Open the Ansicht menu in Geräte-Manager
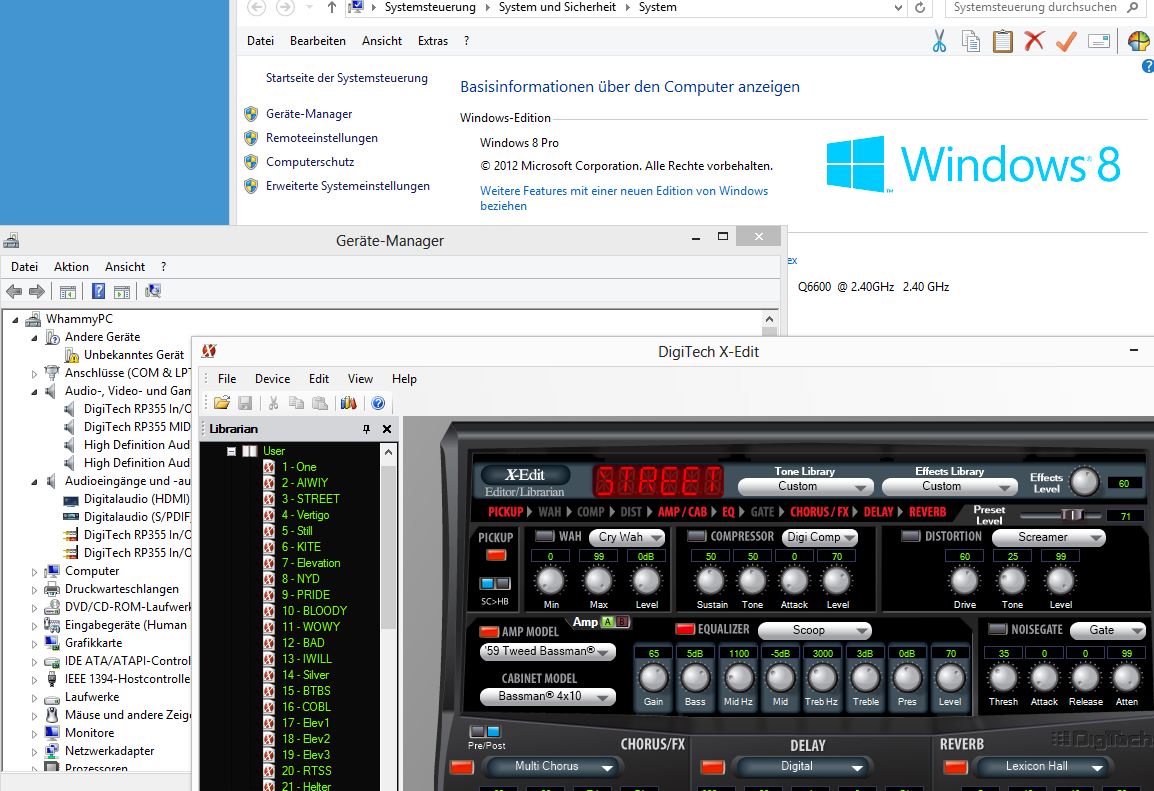The width and height of the screenshot is (1154, 791). pyautogui.click(x=124, y=267)
